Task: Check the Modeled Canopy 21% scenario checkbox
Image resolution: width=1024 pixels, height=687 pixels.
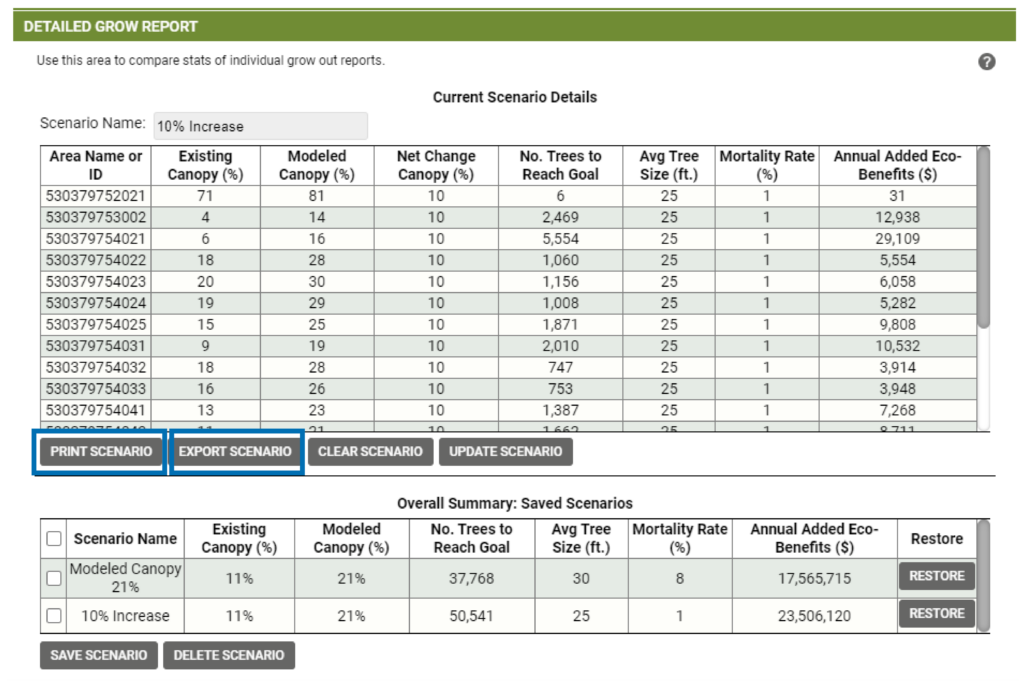Action: click(x=54, y=578)
